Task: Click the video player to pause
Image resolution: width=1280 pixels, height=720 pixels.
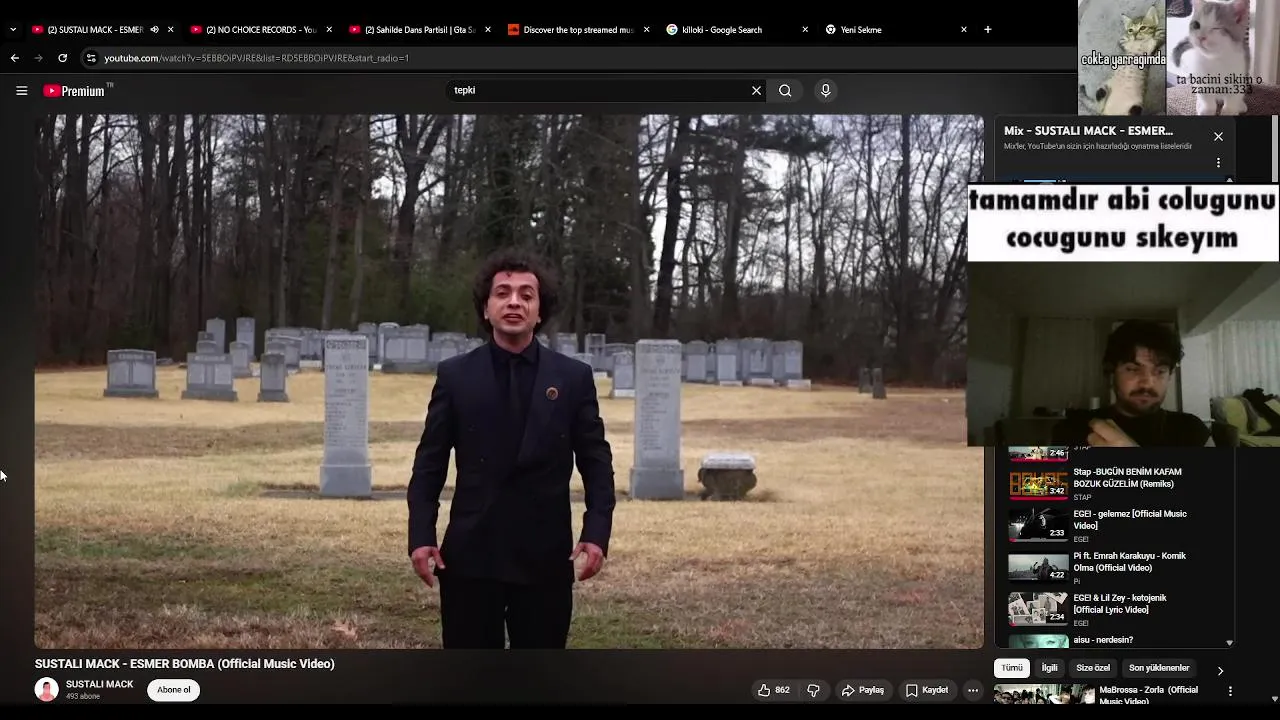Action: [509, 381]
